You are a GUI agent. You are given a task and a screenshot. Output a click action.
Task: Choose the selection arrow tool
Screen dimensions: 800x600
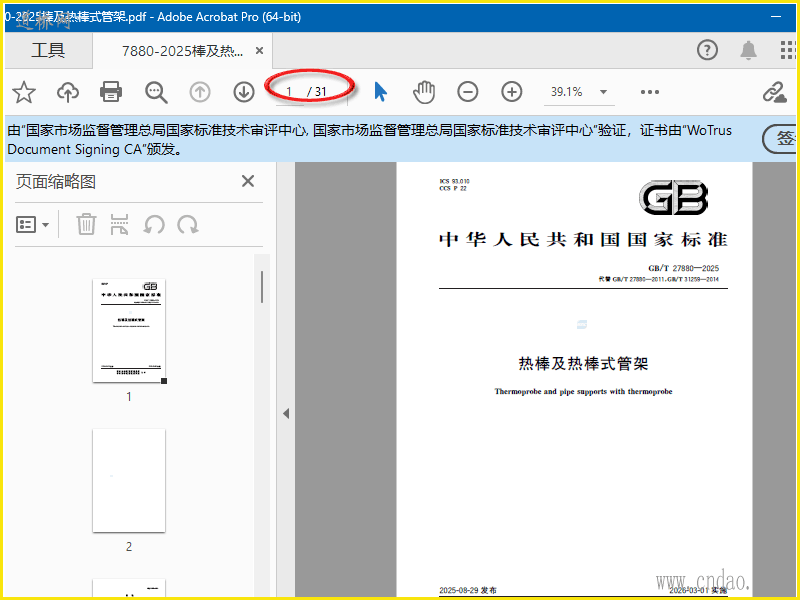pyautogui.click(x=380, y=92)
